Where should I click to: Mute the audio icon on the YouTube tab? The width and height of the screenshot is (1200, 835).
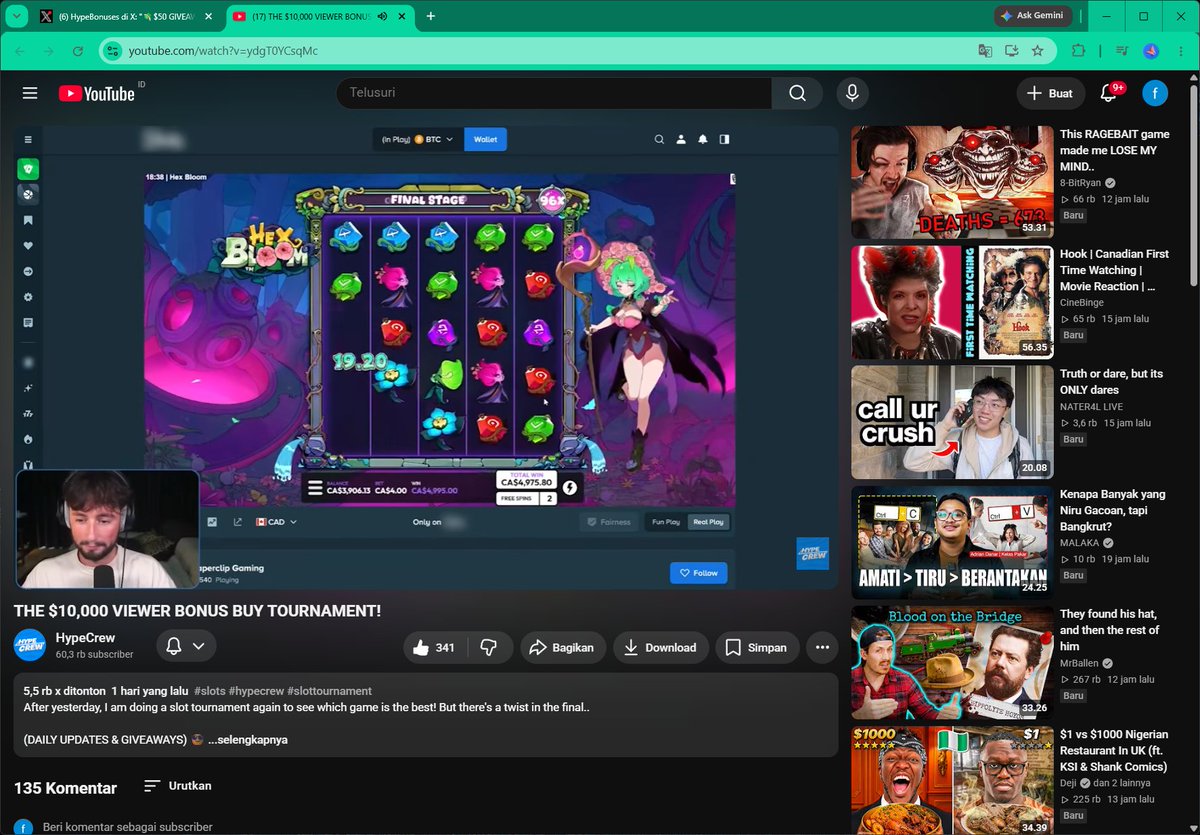point(382,16)
